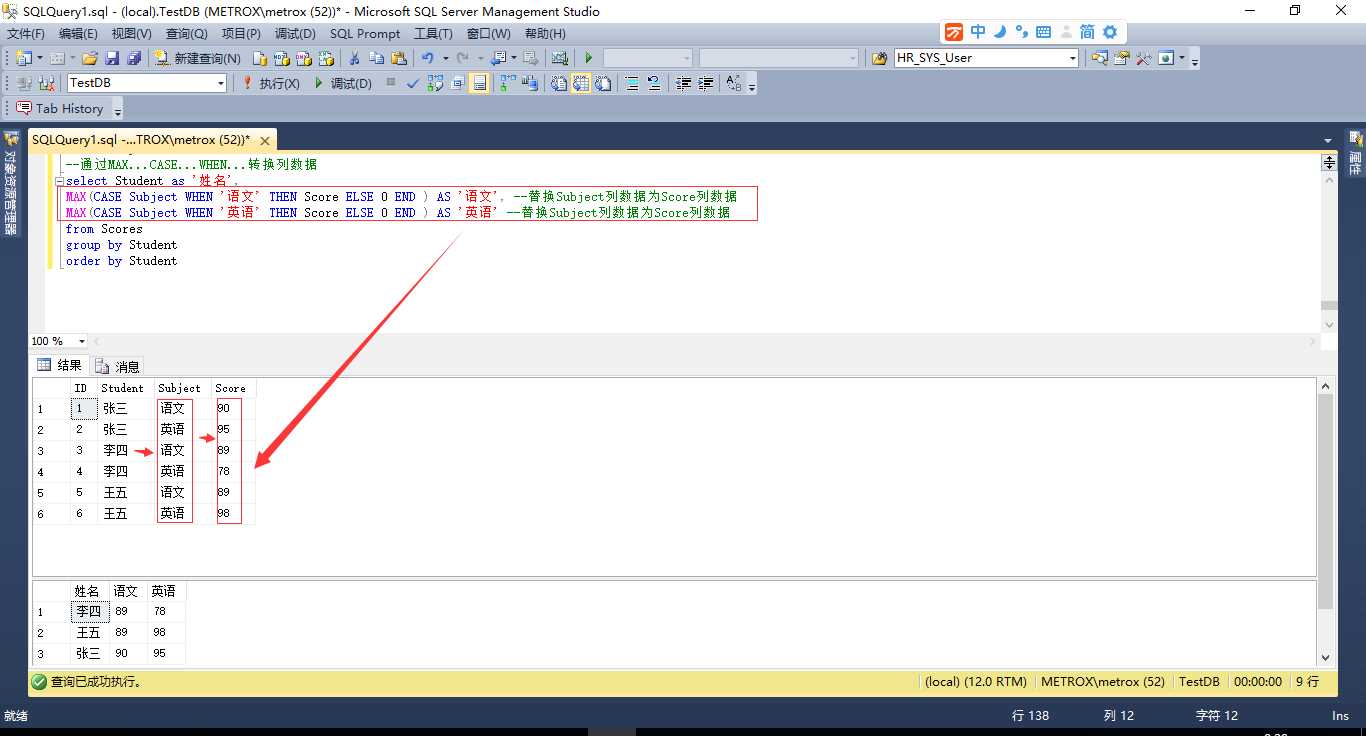The width and height of the screenshot is (1366, 736).
Task: Select the 李四 cell in pivot results
Action: tap(90, 611)
